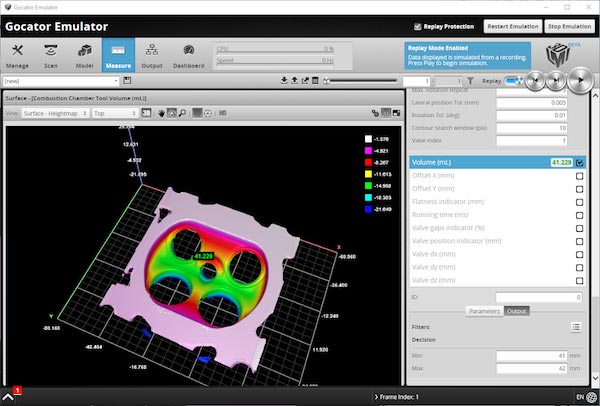This screenshot has height=406, width=600.
Task: Open the Top view orientation dropdown
Action: click(x=114, y=114)
